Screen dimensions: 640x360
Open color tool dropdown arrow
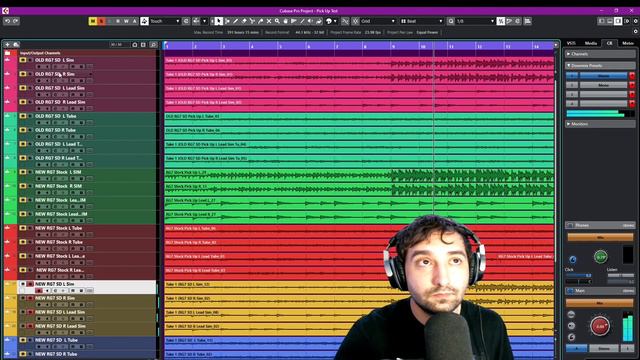(x=335, y=21)
